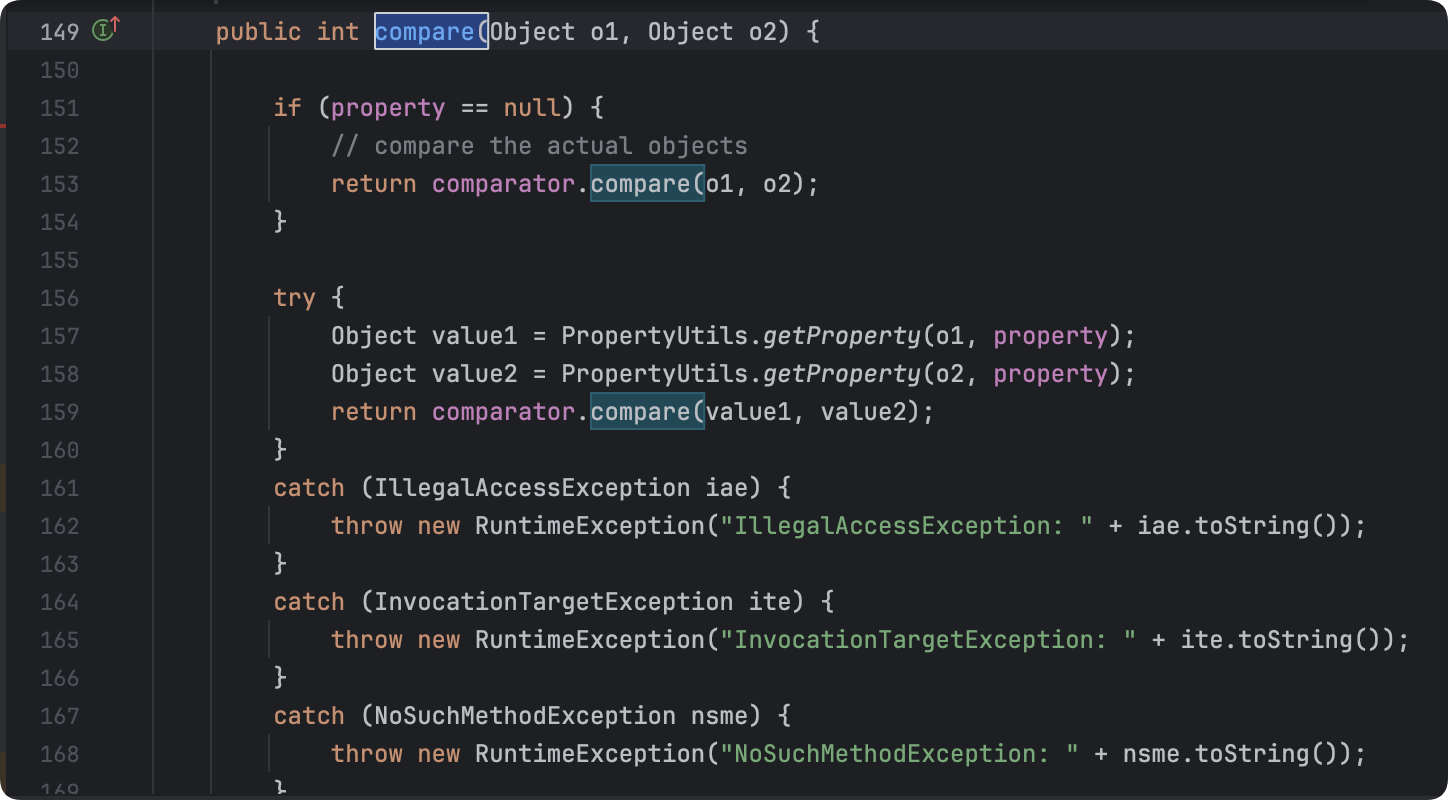Click the highlighted compare call on line 153

(647, 184)
